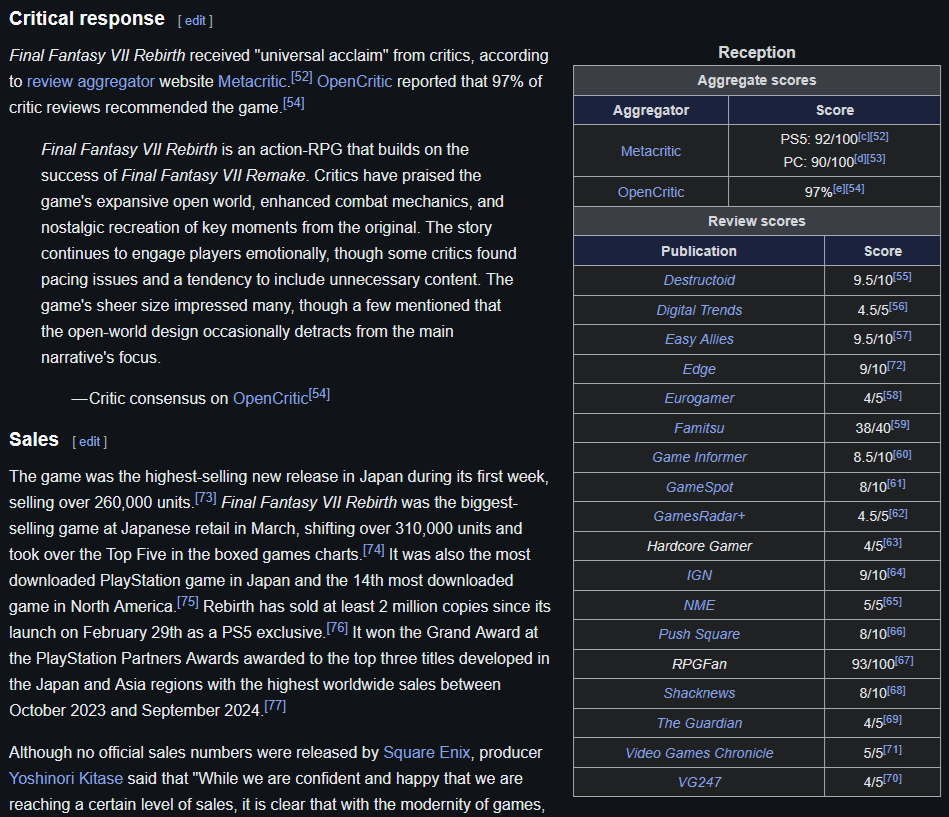Open OpenCritic link in the Aggregator table
The image size is (949, 817).
(x=651, y=192)
